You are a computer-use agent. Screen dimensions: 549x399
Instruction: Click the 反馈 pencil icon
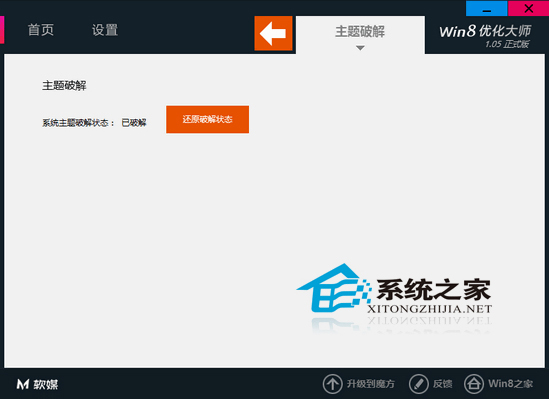418,384
